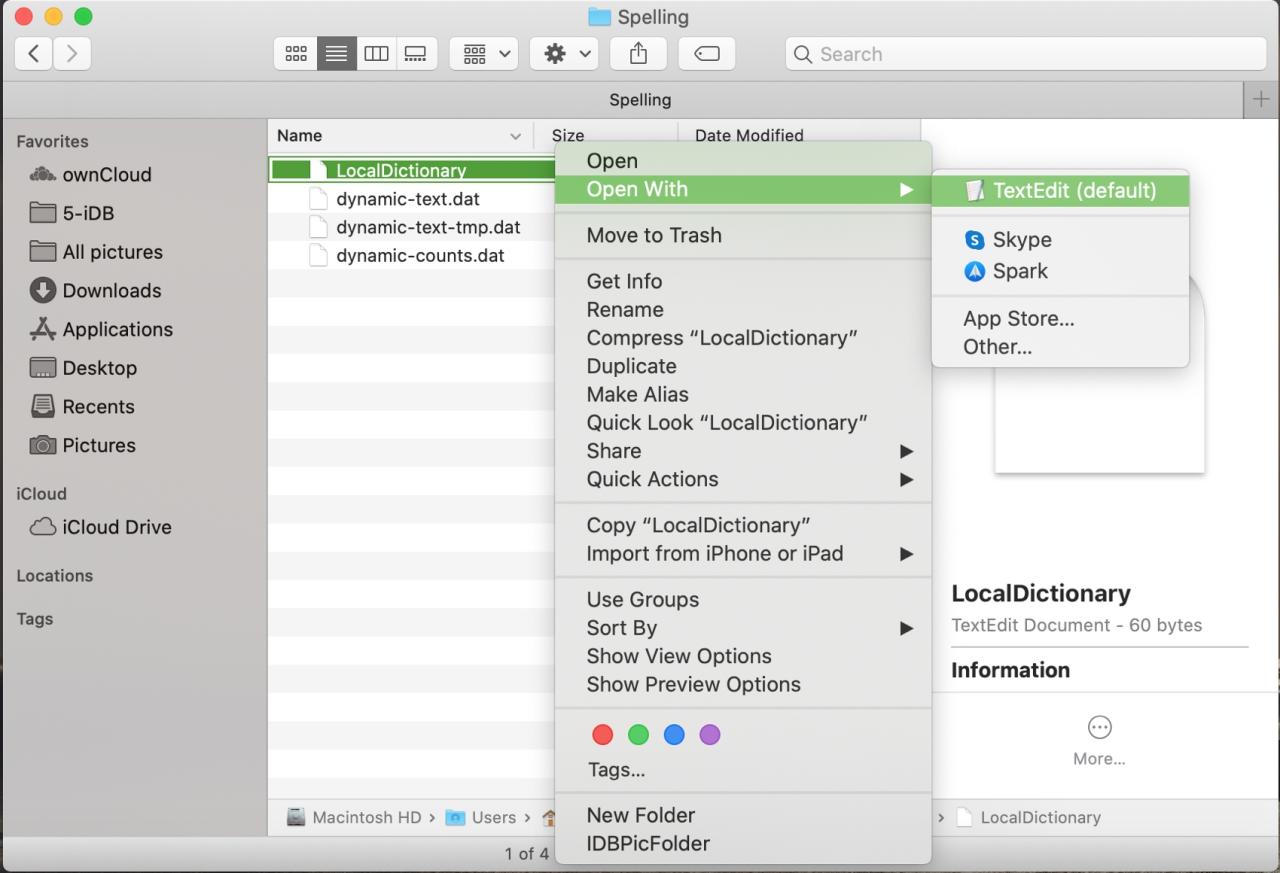Image resolution: width=1280 pixels, height=873 pixels.
Task: Open the group-by dropdown in toolbar
Action: point(484,54)
